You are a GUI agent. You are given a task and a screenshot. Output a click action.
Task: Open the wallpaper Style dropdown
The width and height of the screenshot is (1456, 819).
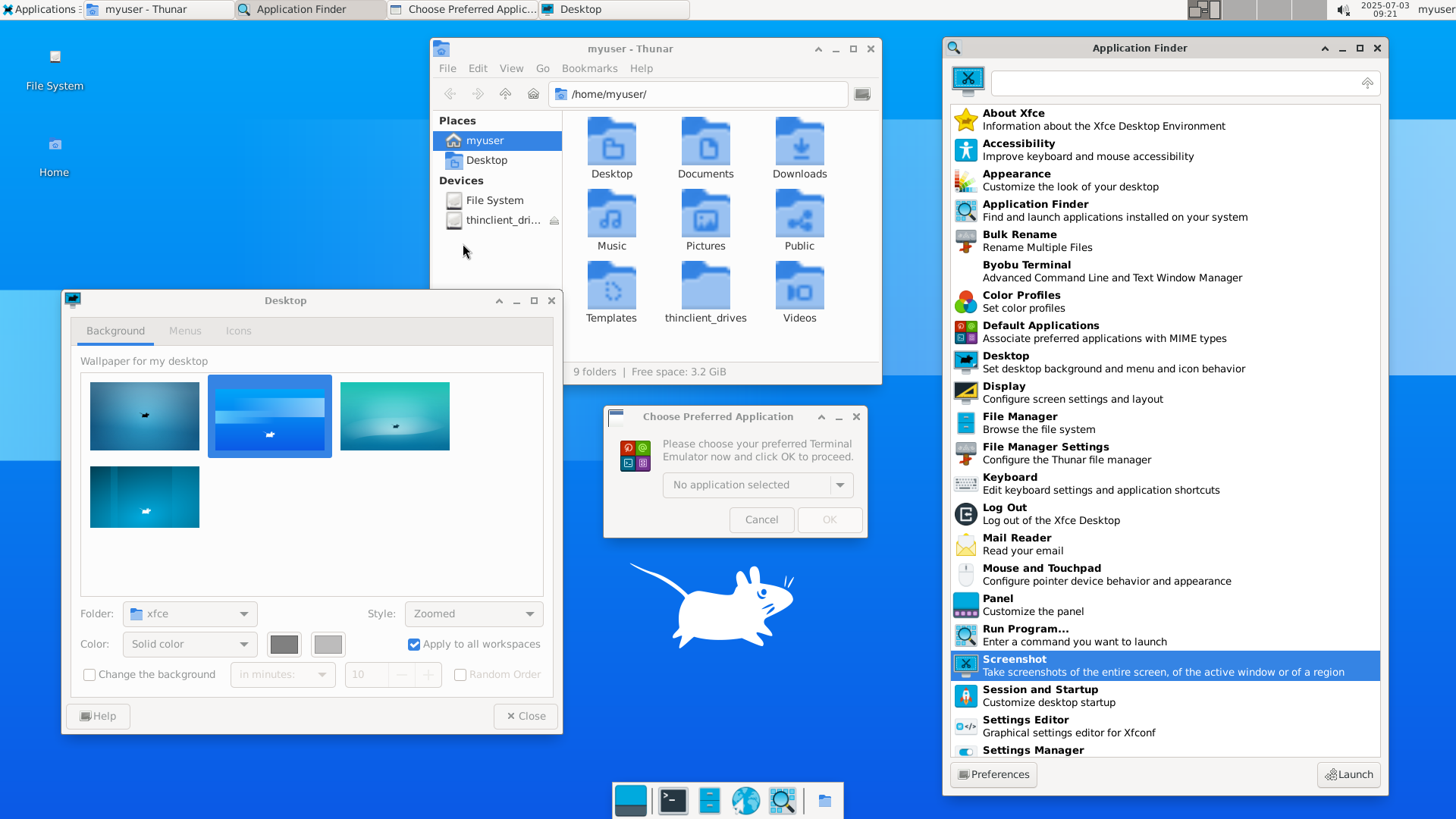pos(474,614)
